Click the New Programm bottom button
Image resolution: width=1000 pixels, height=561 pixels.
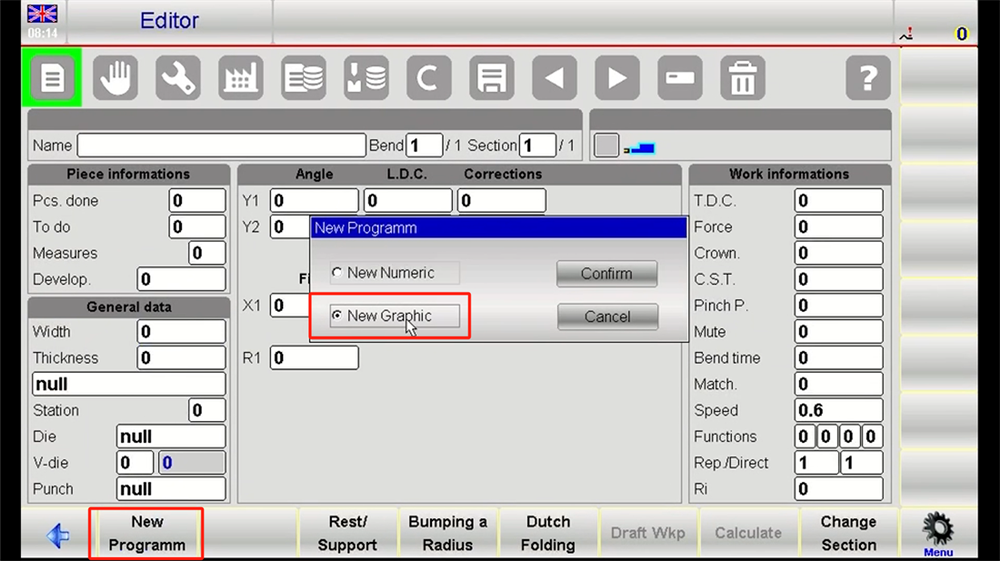coord(147,533)
